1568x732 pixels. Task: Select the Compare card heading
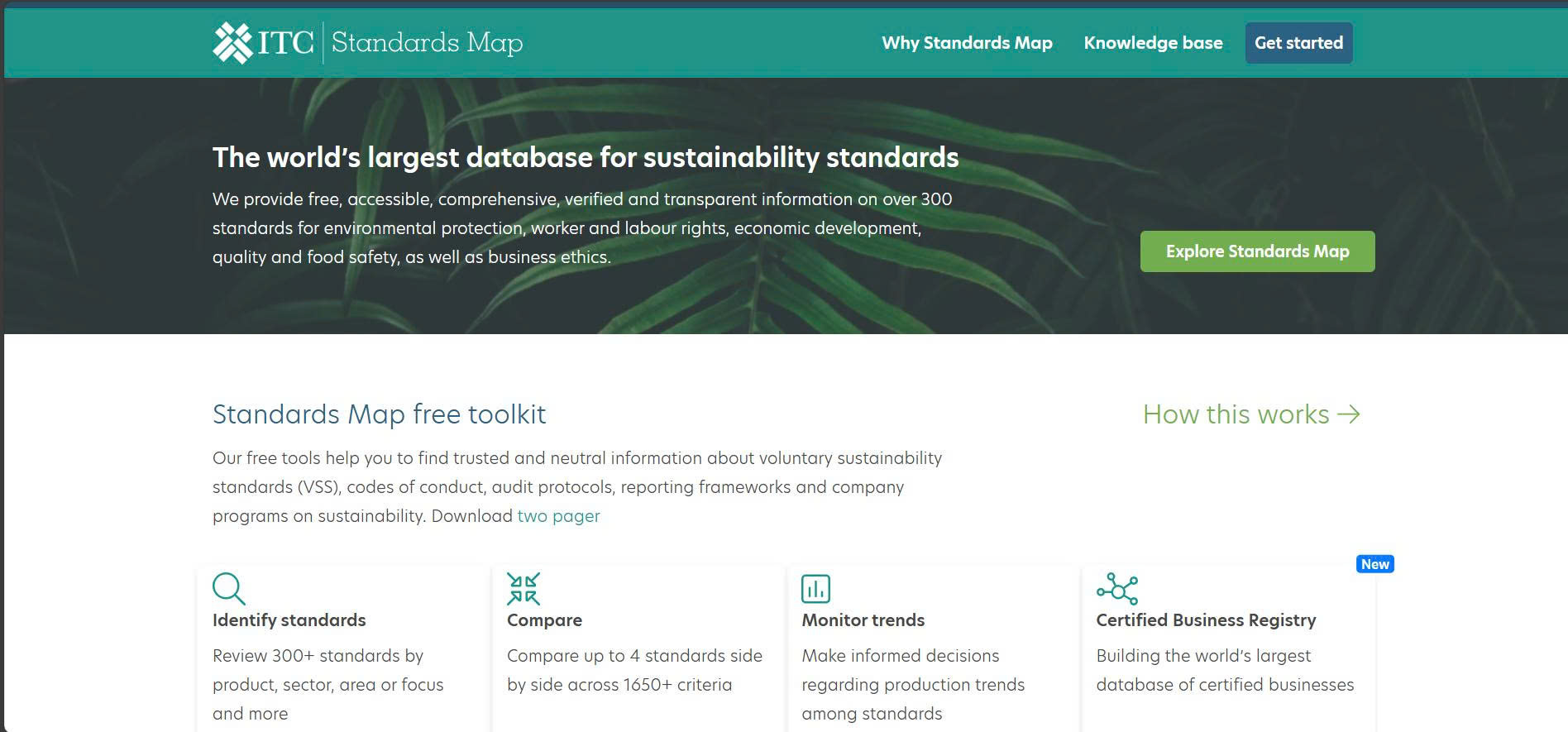pyautogui.click(x=544, y=620)
